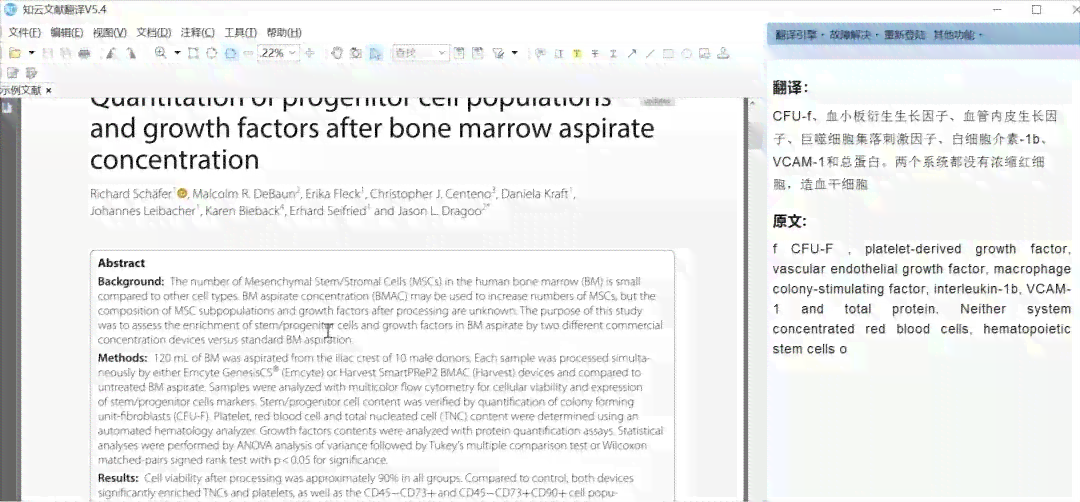Click the second icon in second toolbar row
Image resolution: width=1080 pixels, height=502 pixels.
click(31, 72)
